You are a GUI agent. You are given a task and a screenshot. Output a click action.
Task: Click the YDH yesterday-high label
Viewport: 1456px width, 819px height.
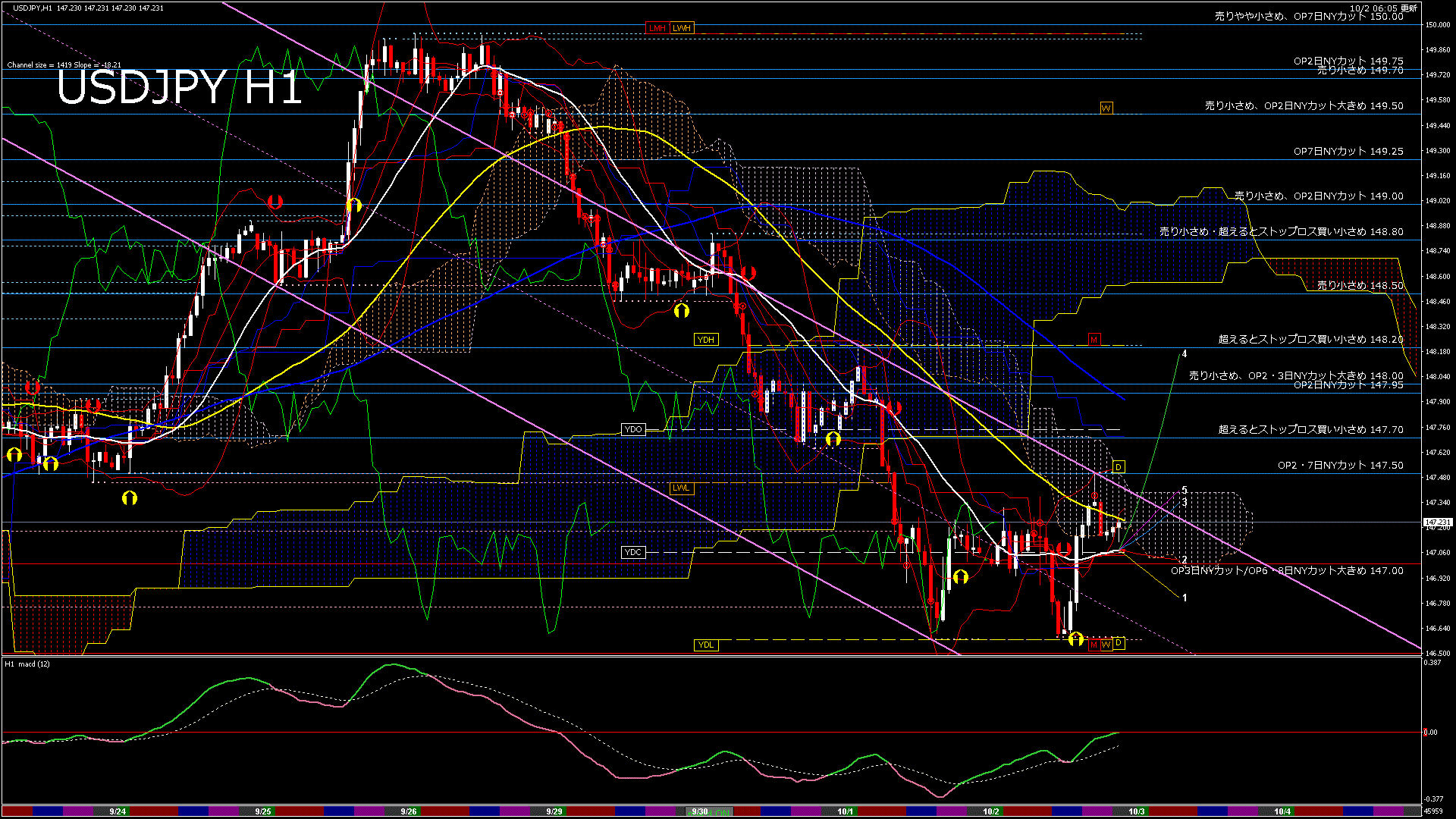coord(705,340)
